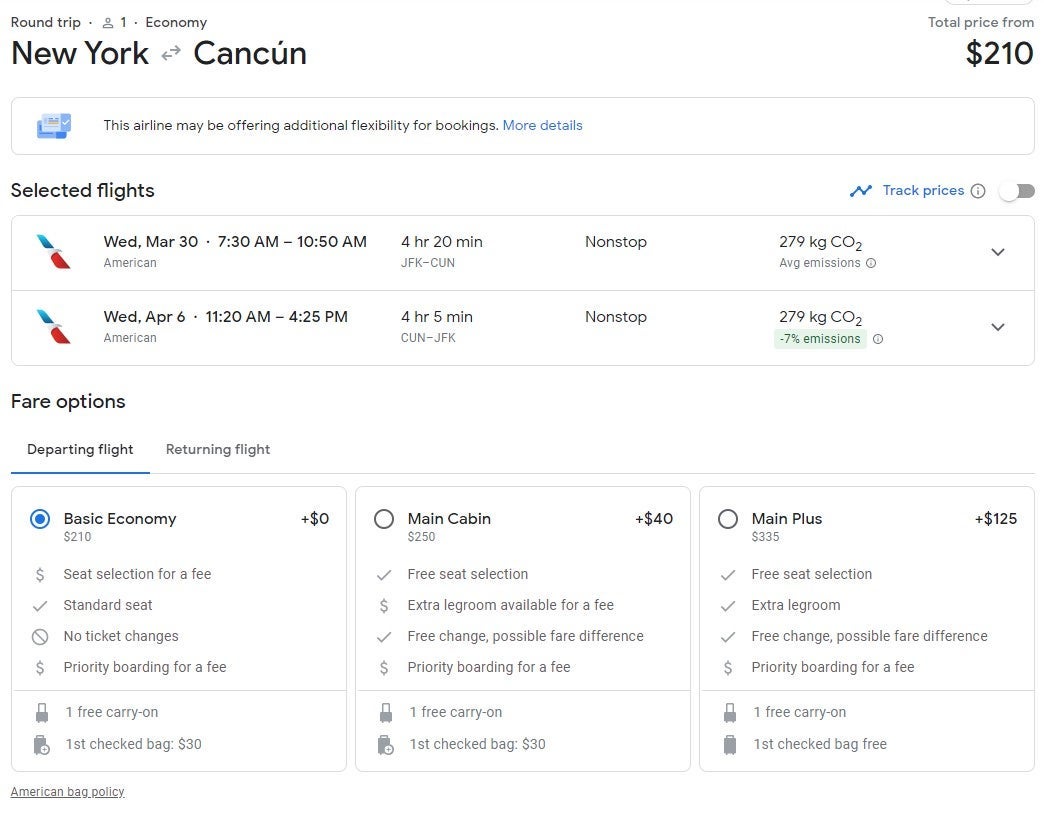Select the Main Cabin fare radio button
The image size is (1044, 814).
(384, 519)
